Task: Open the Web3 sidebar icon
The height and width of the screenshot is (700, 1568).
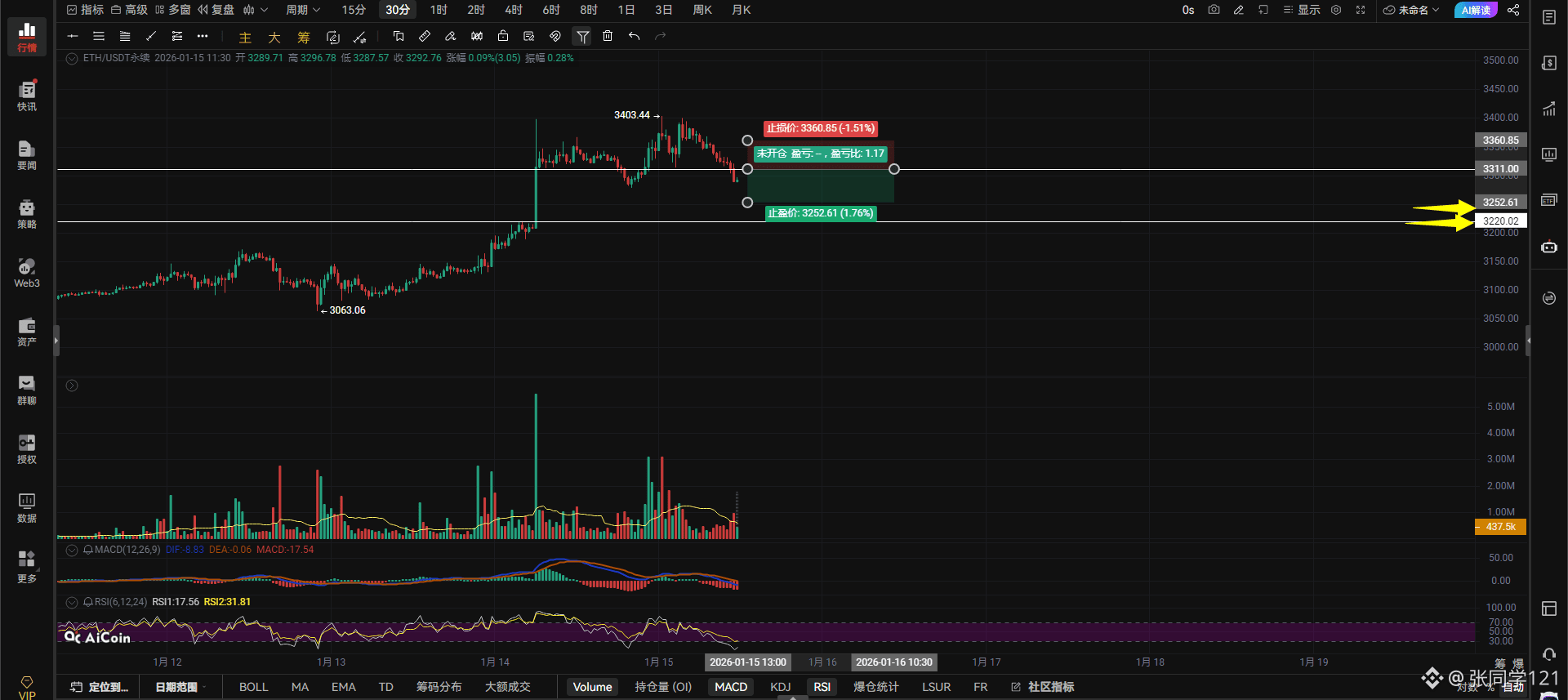Action: click(x=27, y=272)
